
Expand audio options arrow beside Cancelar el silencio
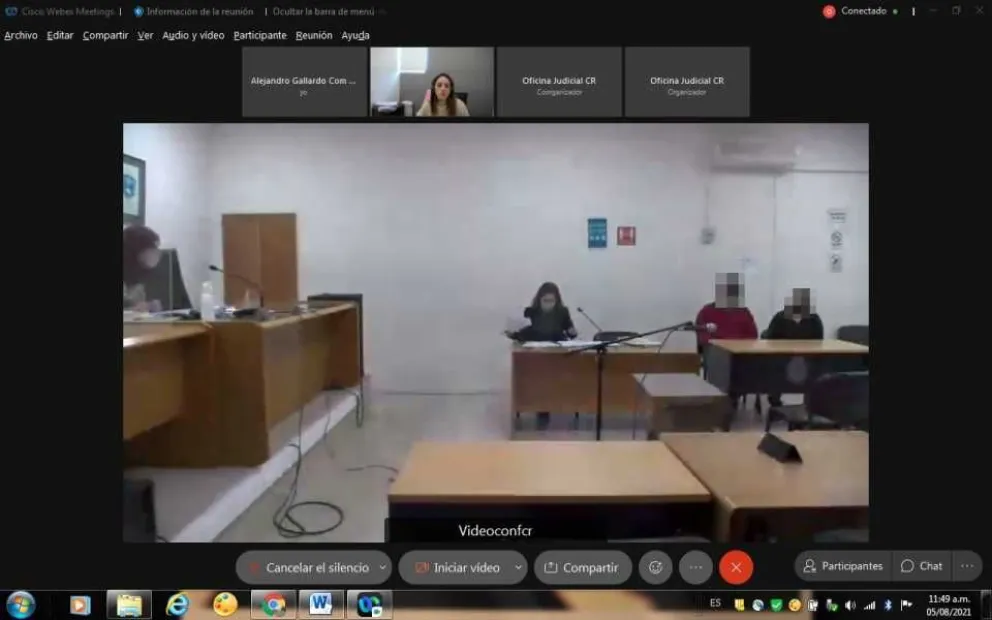point(383,567)
